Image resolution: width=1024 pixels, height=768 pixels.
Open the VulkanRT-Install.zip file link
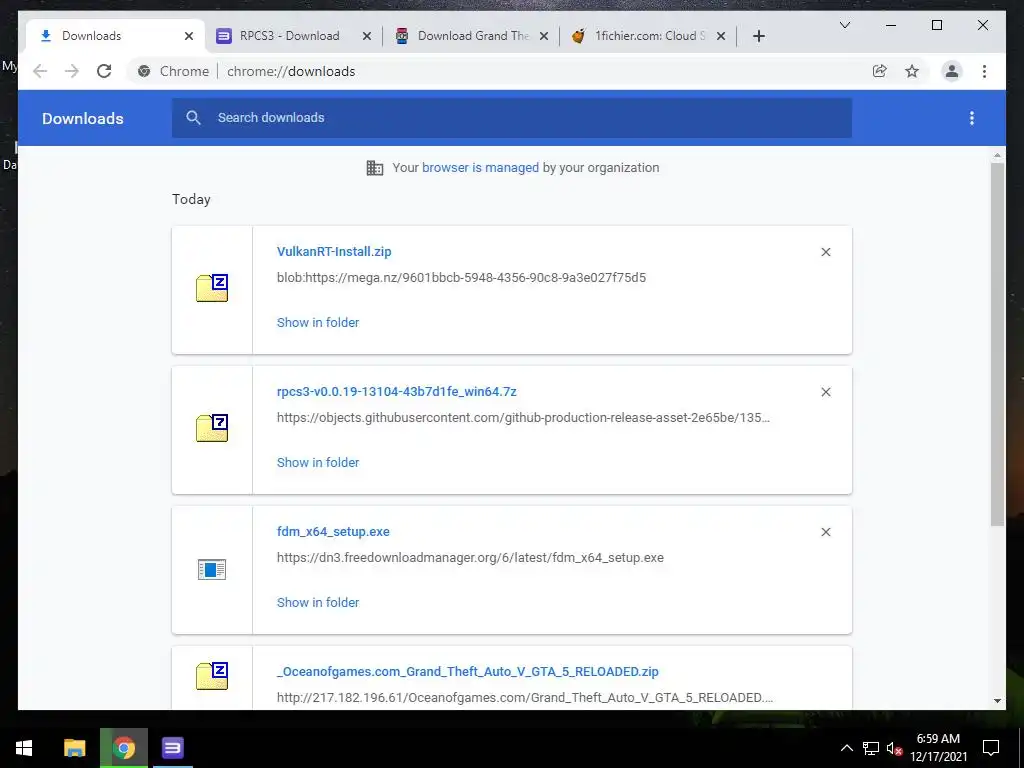334,251
